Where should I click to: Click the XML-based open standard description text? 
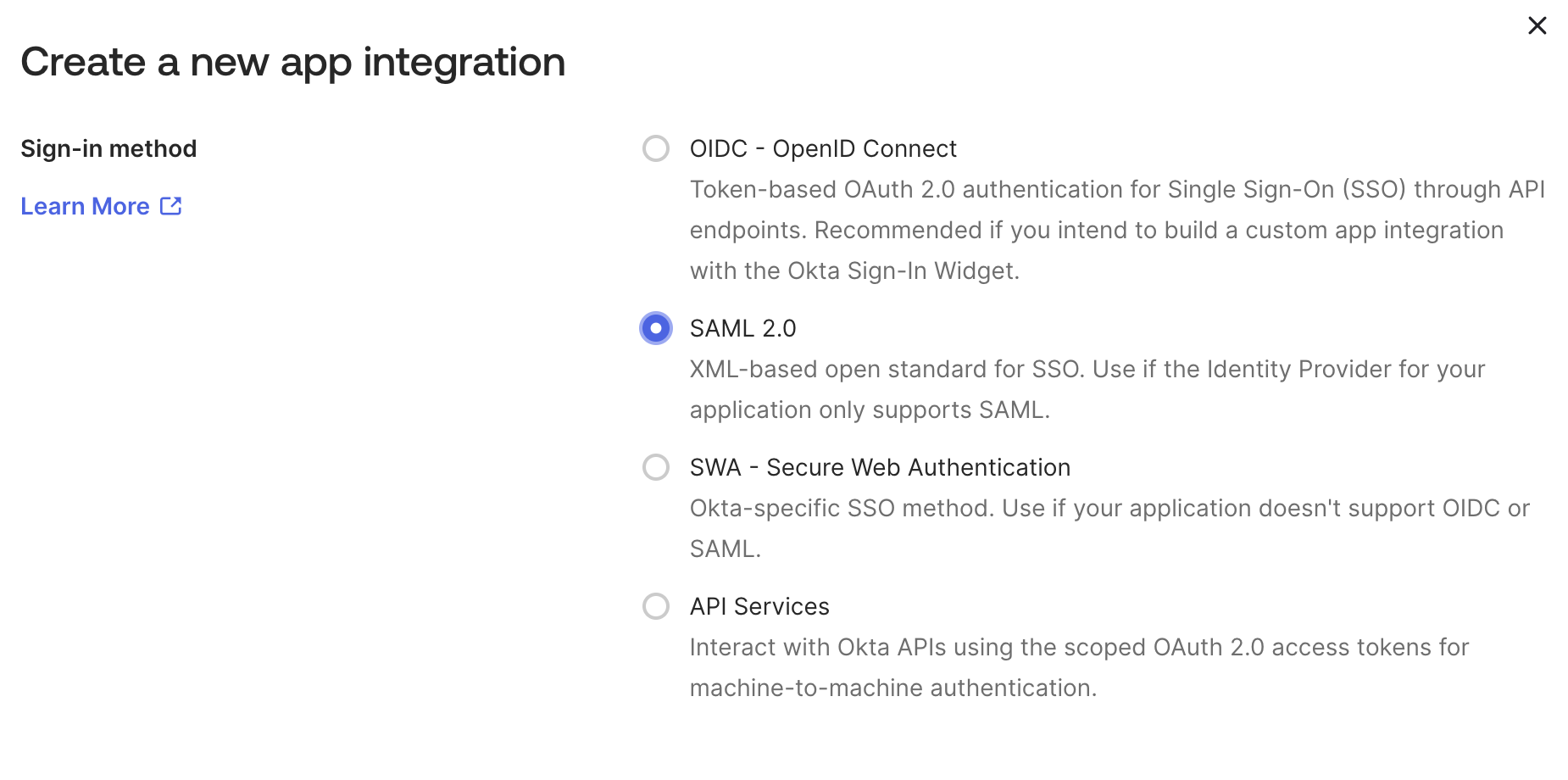(x=1087, y=389)
